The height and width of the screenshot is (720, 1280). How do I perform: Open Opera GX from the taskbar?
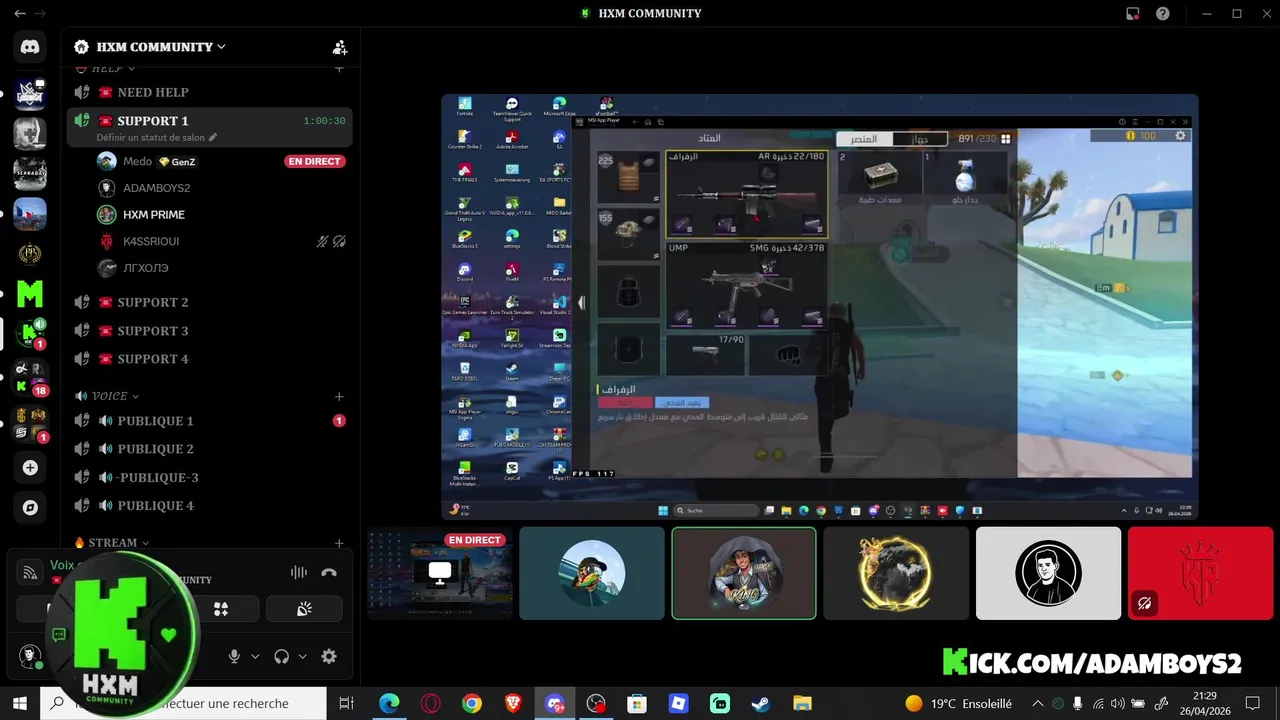pyautogui.click(x=431, y=704)
